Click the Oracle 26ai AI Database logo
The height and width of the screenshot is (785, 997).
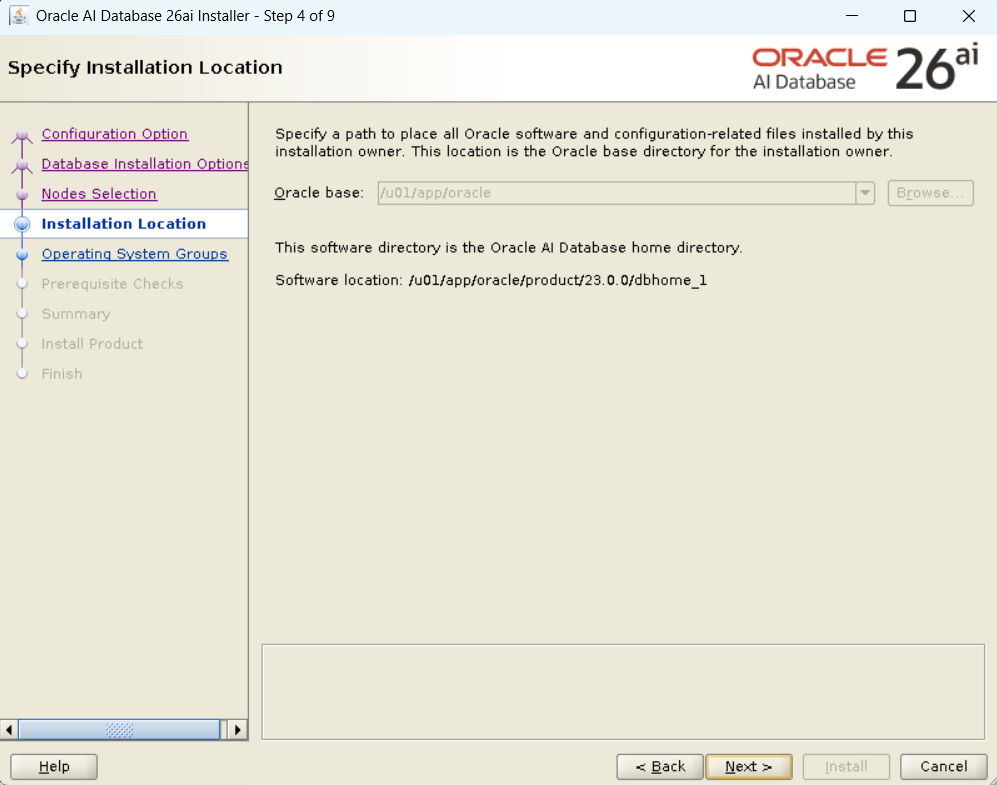865,68
